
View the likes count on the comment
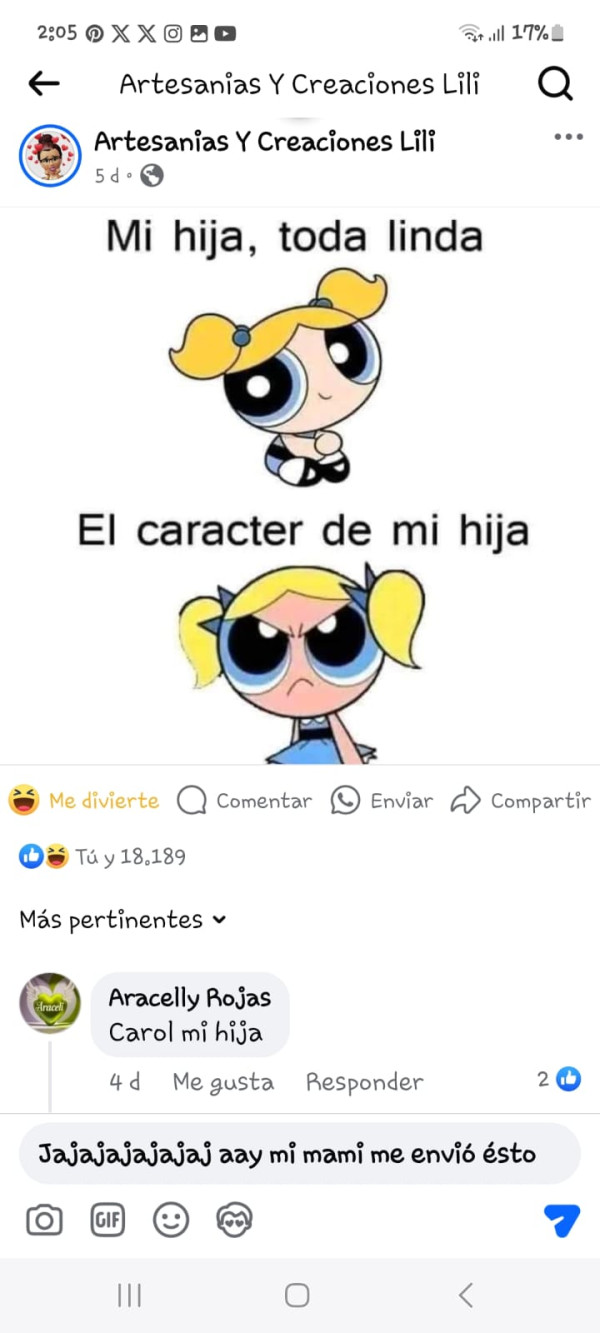tap(559, 1079)
